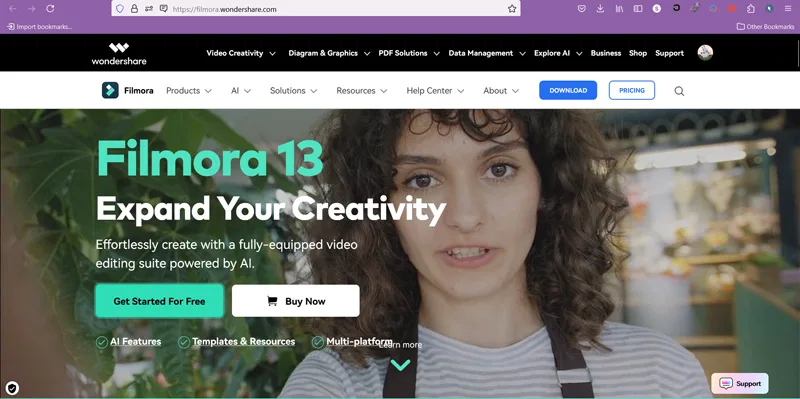Click the padlock site security icon

click(135, 9)
